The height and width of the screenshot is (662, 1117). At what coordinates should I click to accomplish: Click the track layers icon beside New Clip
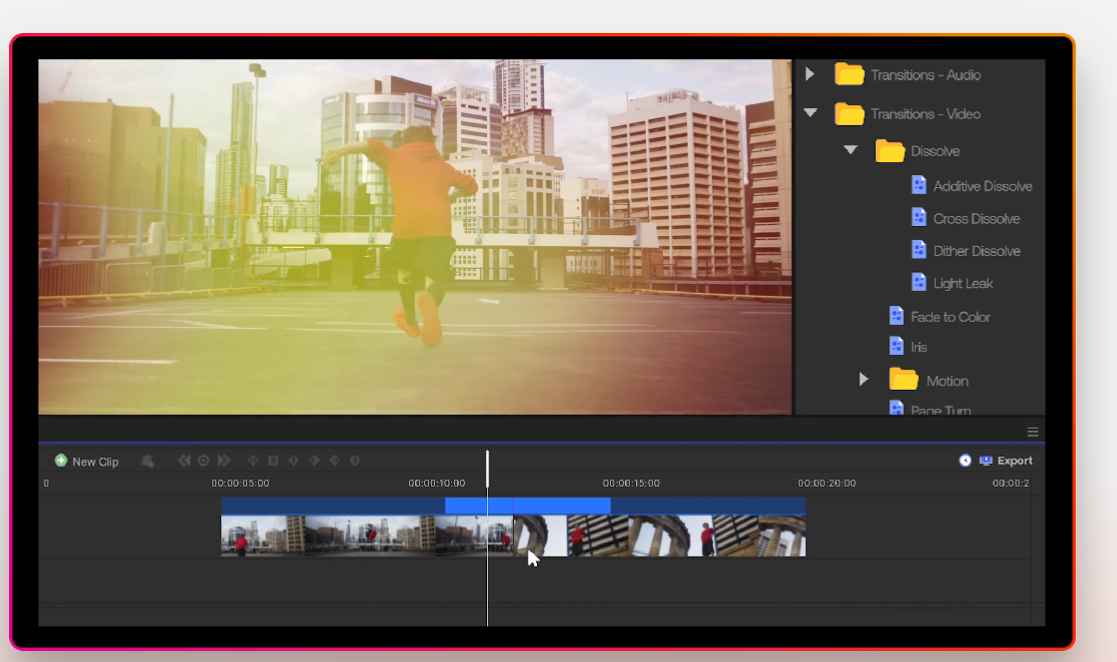[148, 460]
